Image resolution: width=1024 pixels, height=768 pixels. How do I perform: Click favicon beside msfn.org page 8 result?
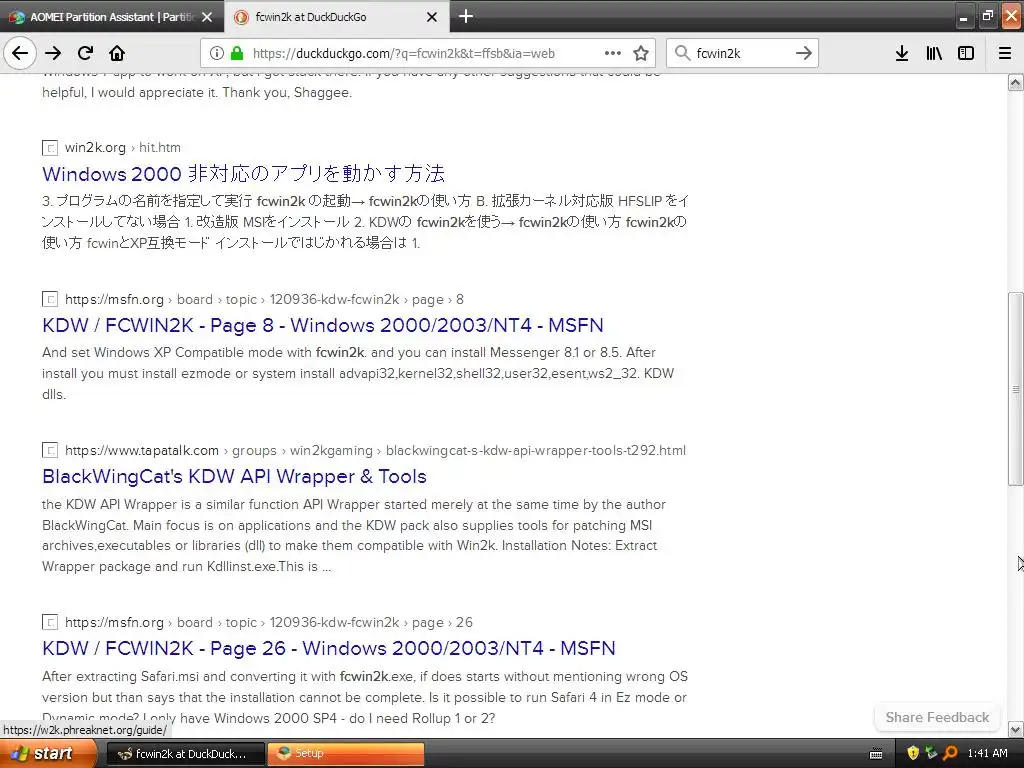click(x=50, y=300)
